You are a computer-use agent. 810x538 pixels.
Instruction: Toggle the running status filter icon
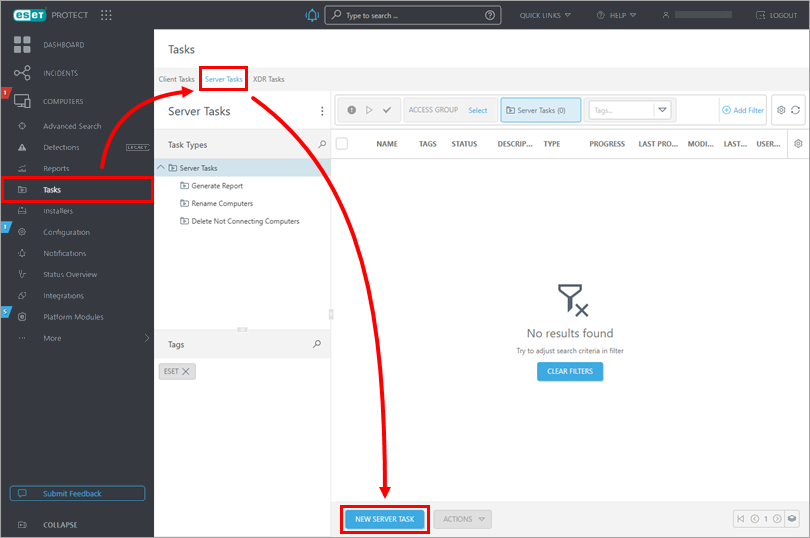pos(369,110)
